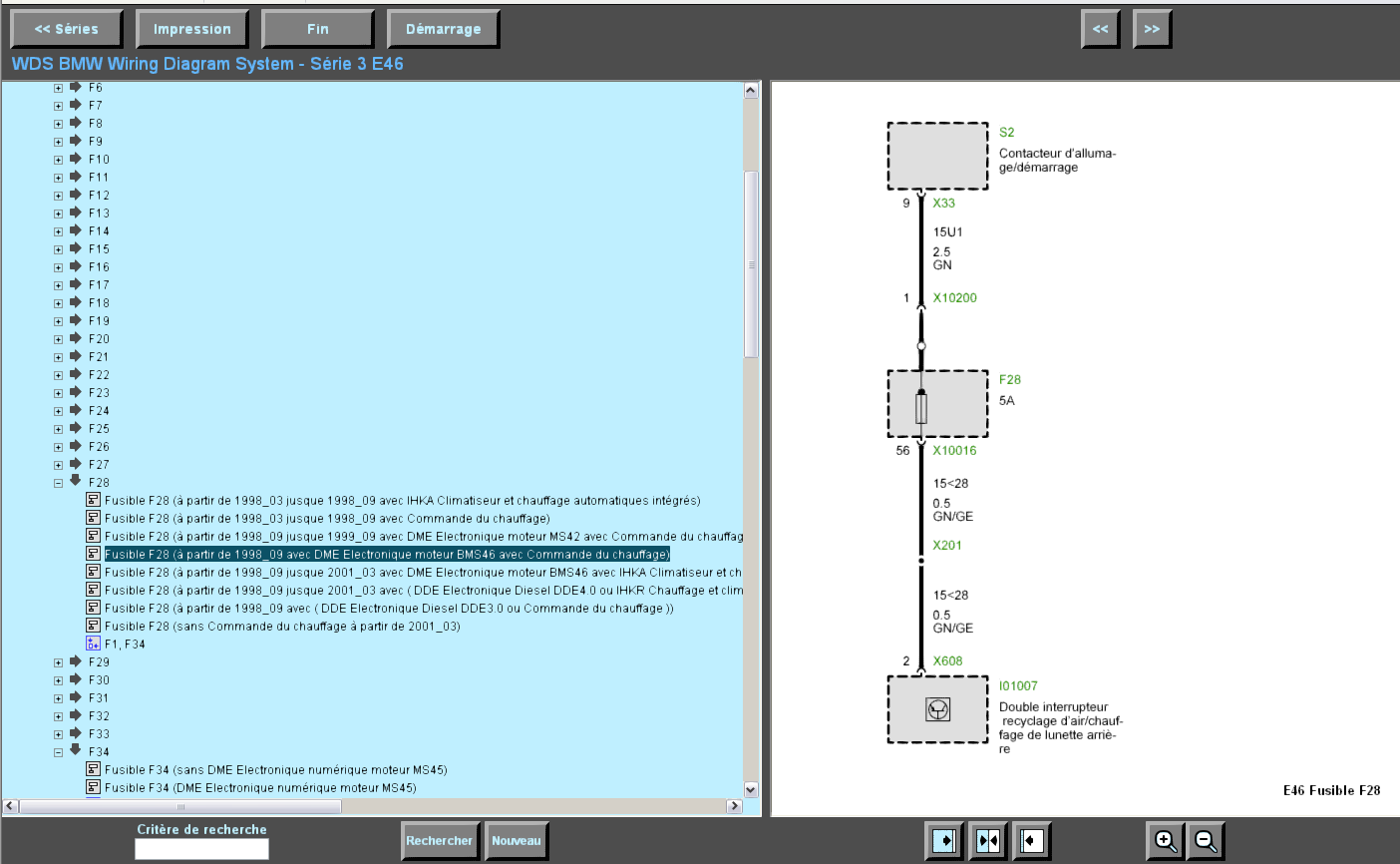Open the S2 component link in the diagram
The width and height of the screenshot is (1400, 864).
(1007, 132)
